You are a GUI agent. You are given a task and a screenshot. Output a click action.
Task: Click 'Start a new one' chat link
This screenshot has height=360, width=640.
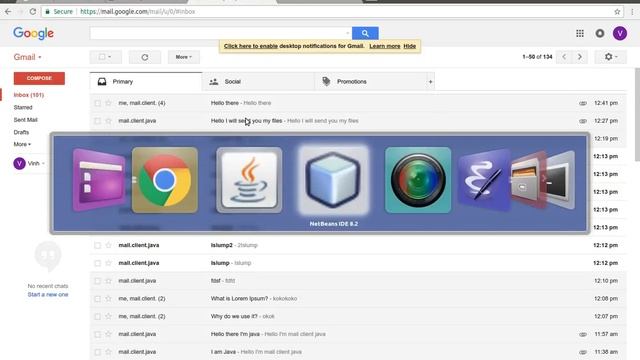pyautogui.click(x=48, y=294)
